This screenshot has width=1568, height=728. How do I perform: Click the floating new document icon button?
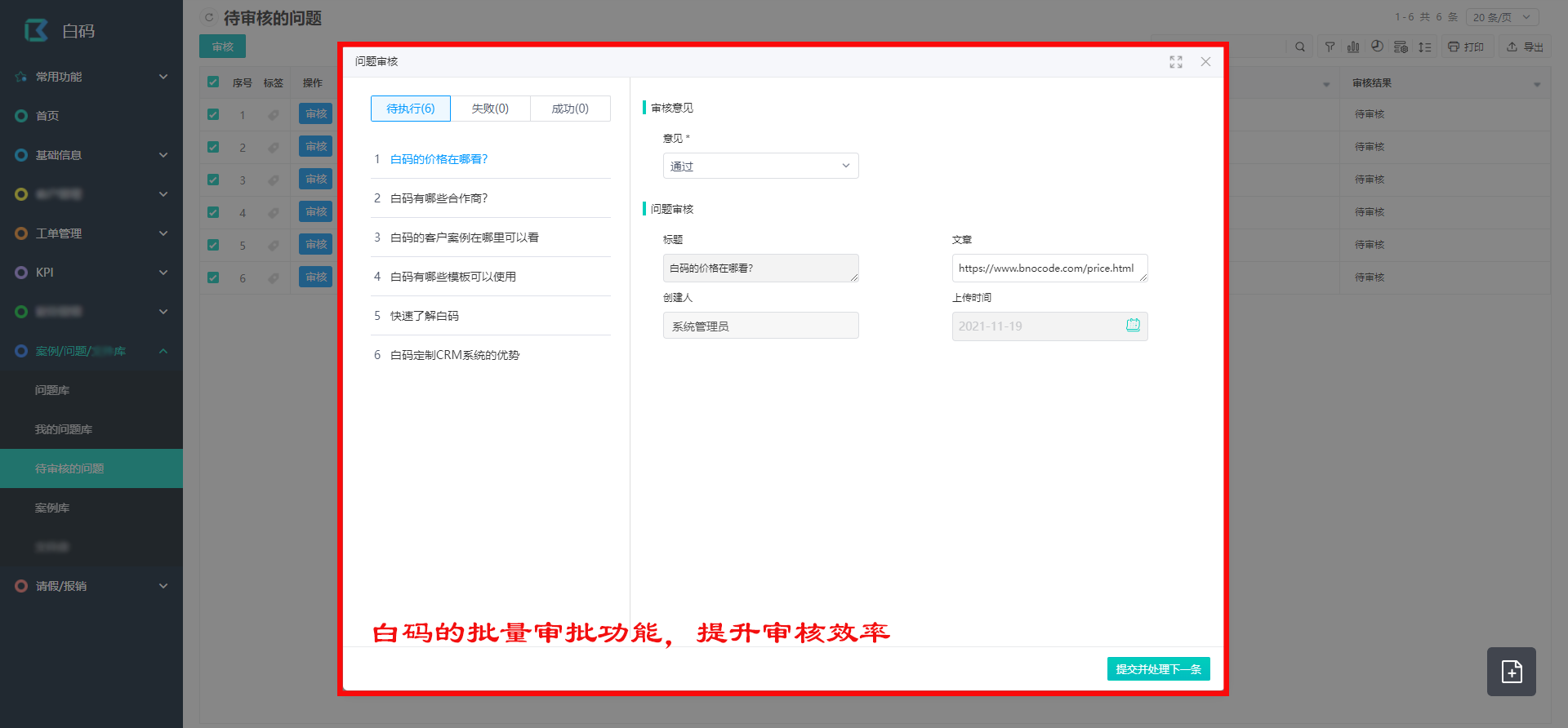(1512, 672)
